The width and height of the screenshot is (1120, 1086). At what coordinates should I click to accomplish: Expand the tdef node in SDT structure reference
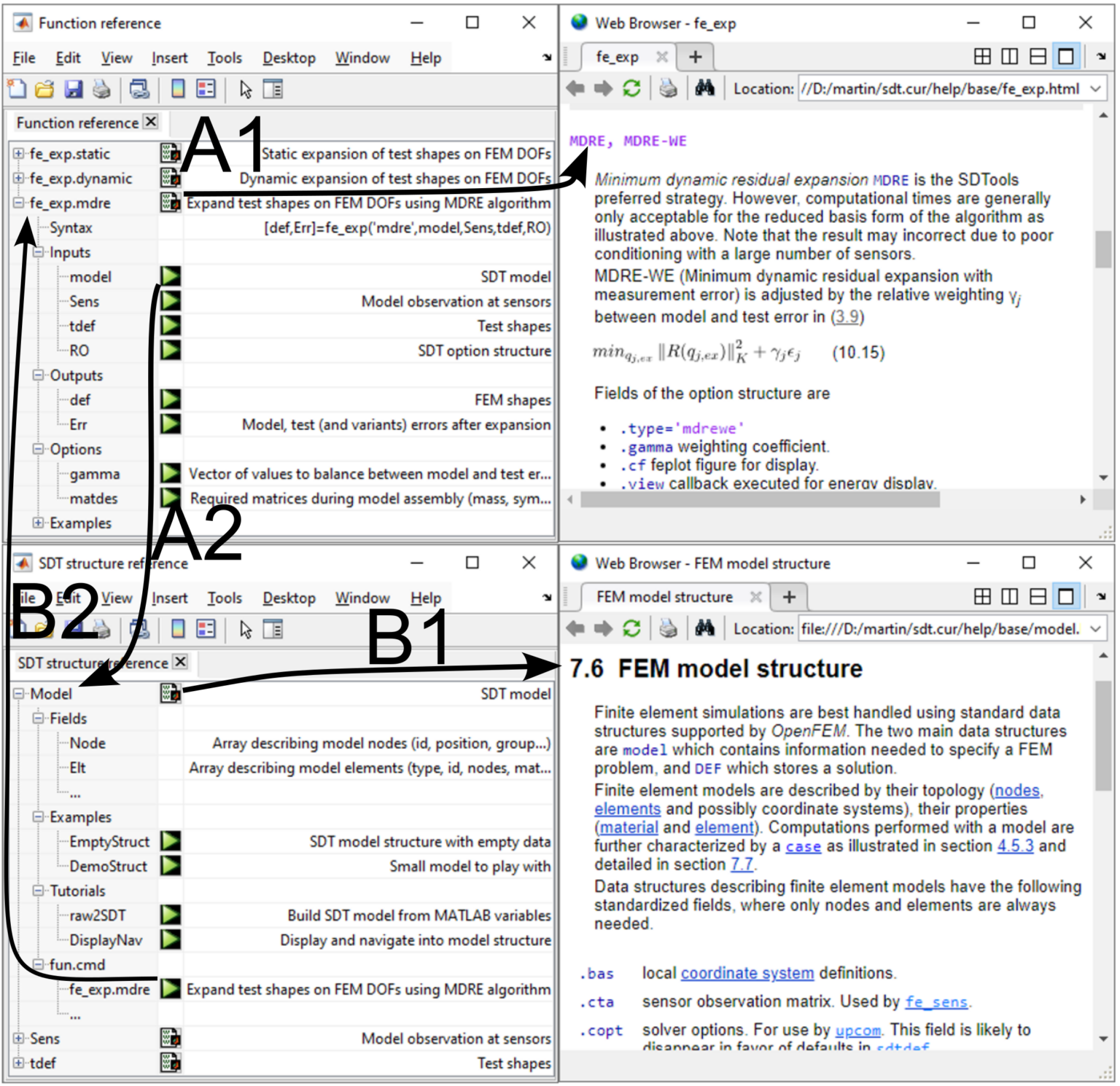(x=17, y=1063)
